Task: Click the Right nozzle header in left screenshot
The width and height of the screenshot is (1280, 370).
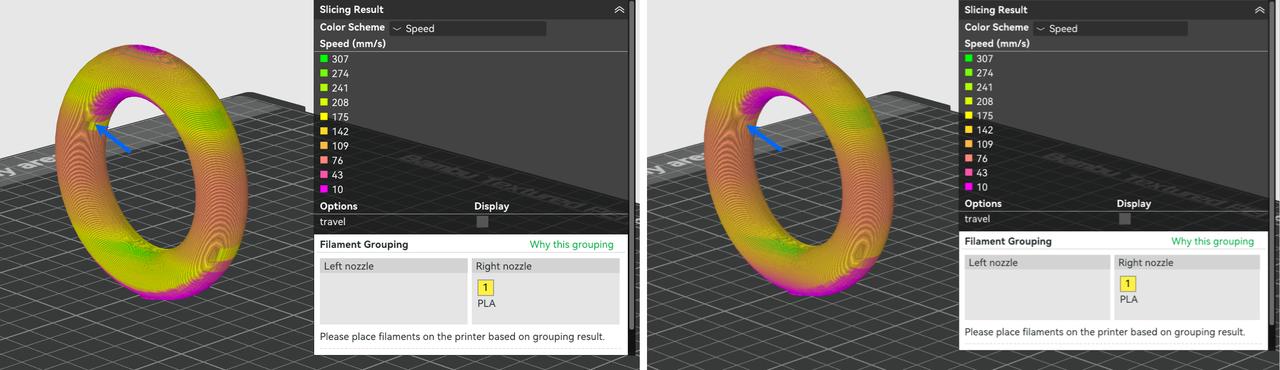Action: click(x=545, y=267)
